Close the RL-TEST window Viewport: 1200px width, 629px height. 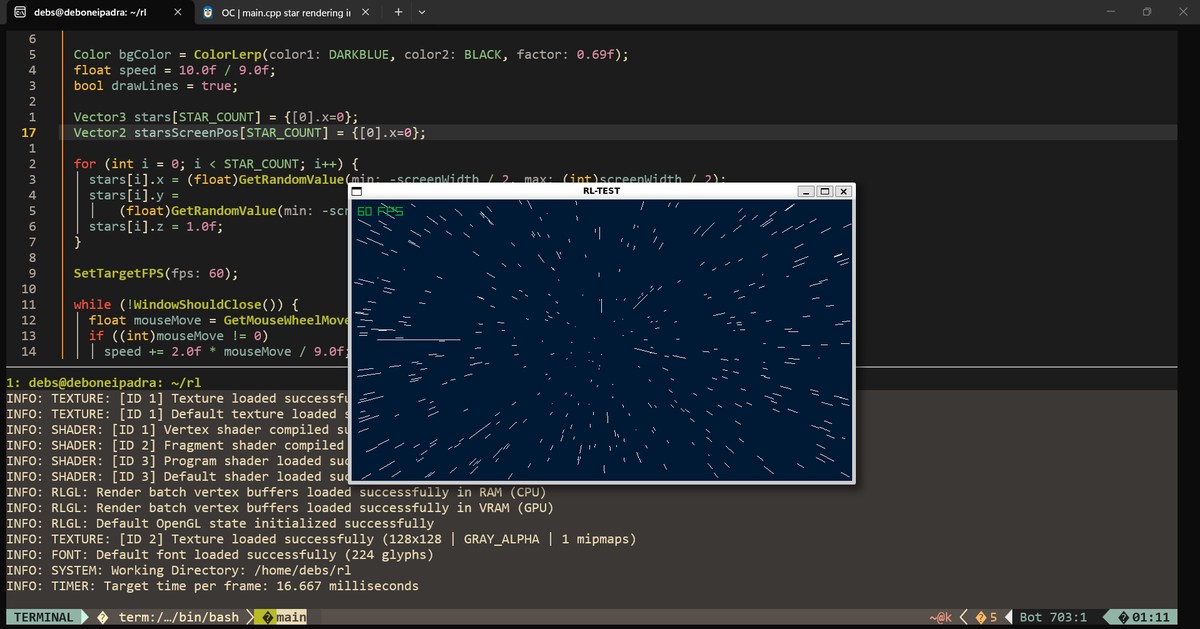[x=843, y=191]
